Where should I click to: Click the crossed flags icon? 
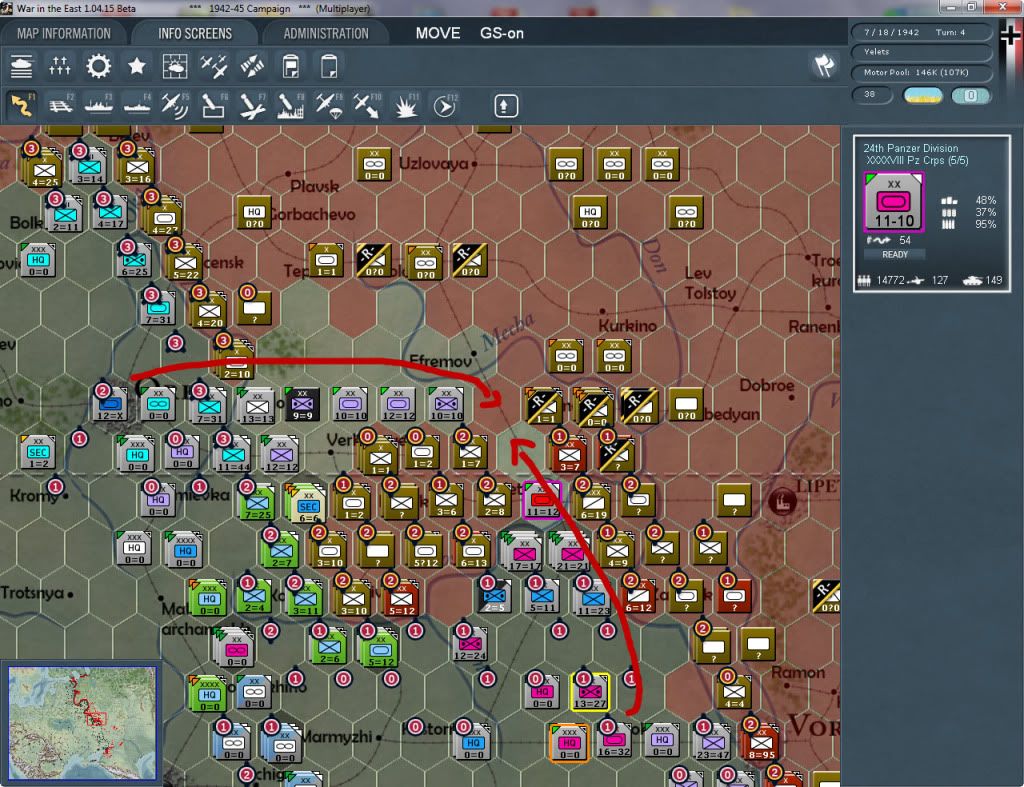(824, 66)
